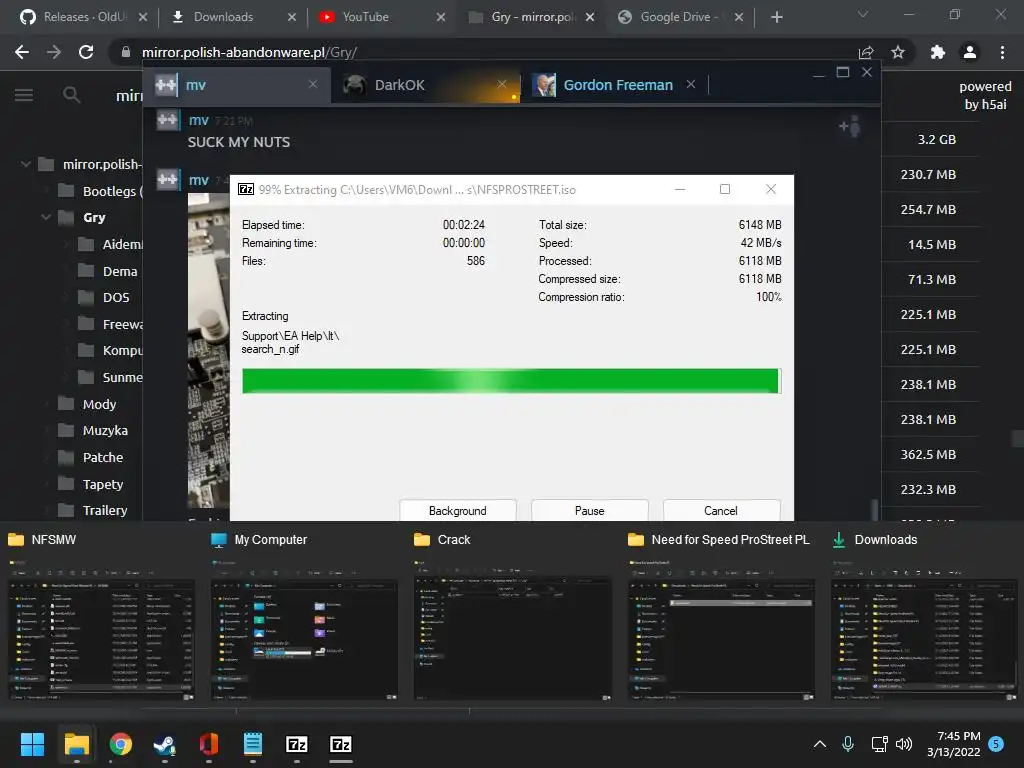Click the Steam taskbar icon
1024x768 pixels.
pyautogui.click(x=165, y=744)
